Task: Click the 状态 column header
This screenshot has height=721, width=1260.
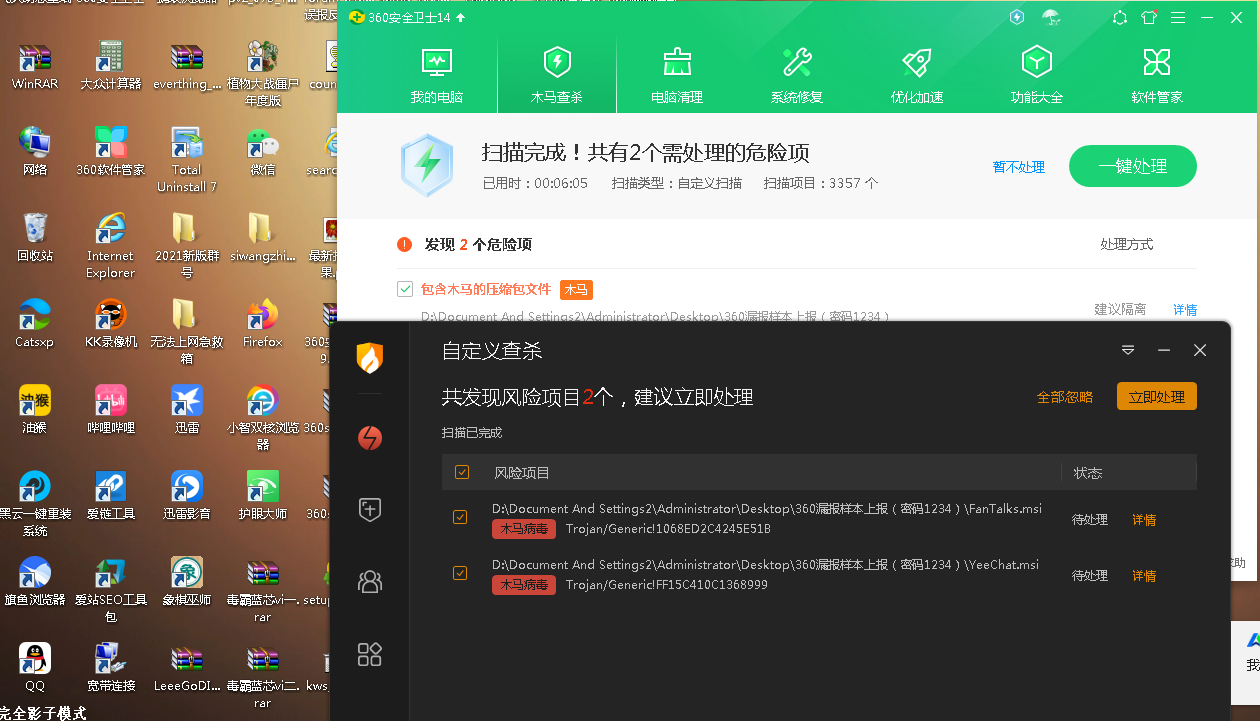Action: [x=1088, y=473]
